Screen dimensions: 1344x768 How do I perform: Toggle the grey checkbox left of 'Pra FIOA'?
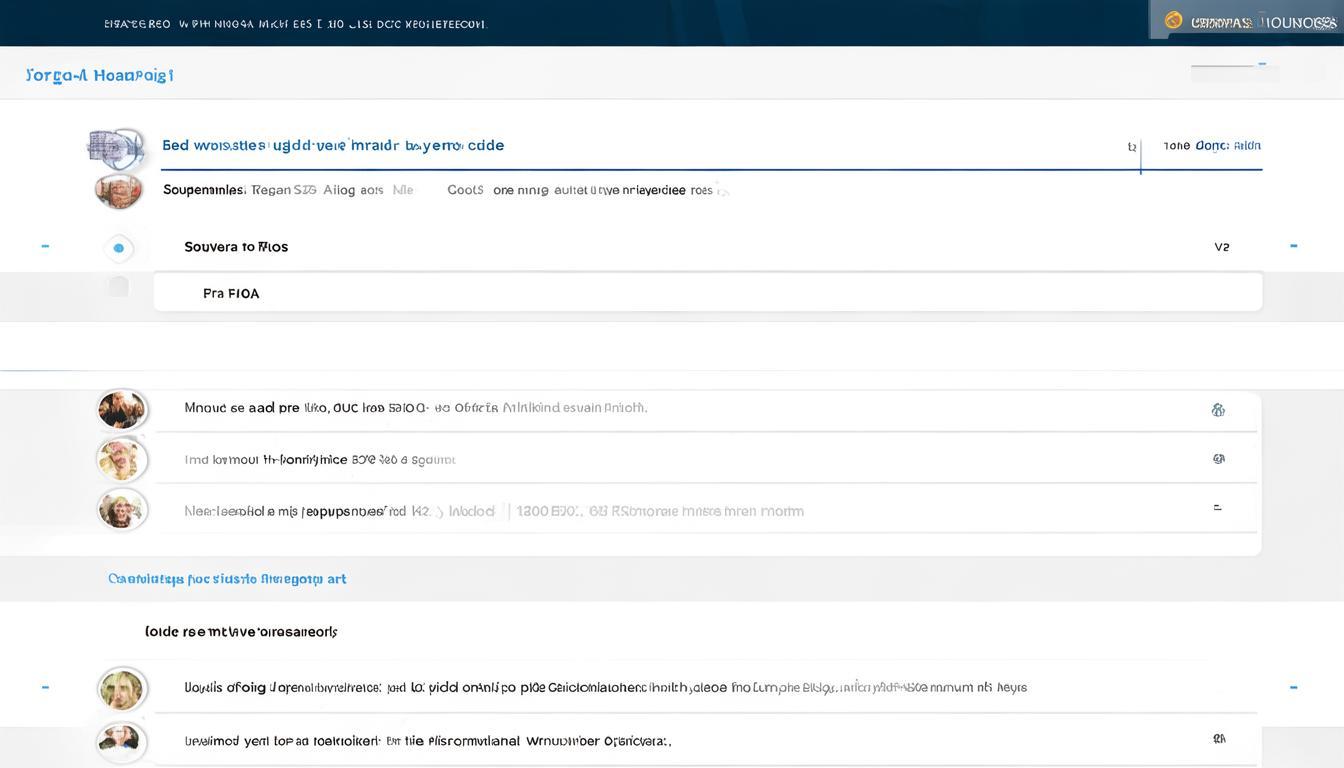(x=119, y=287)
